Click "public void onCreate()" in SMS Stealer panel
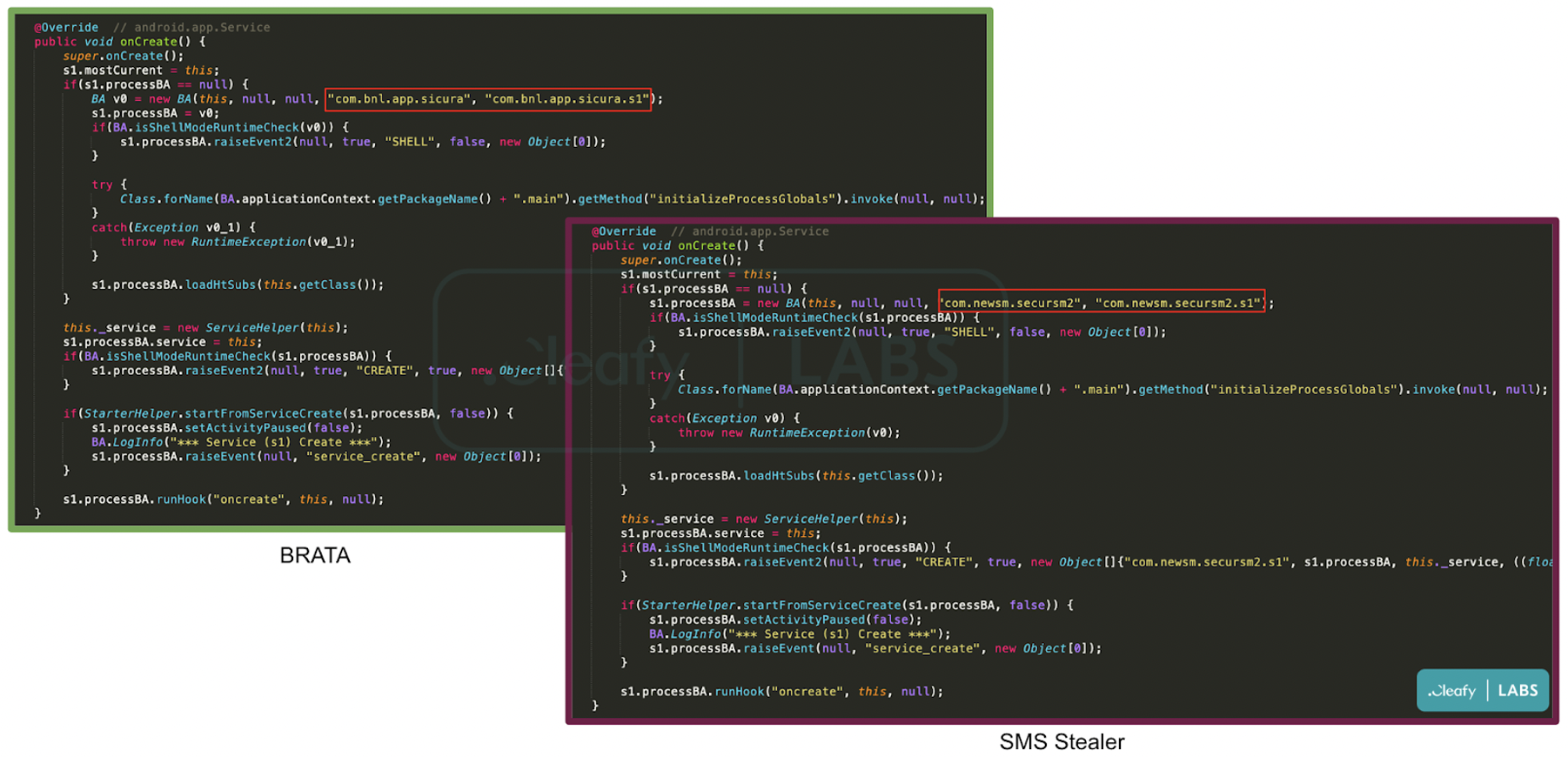 pyautogui.click(x=670, y=246)
